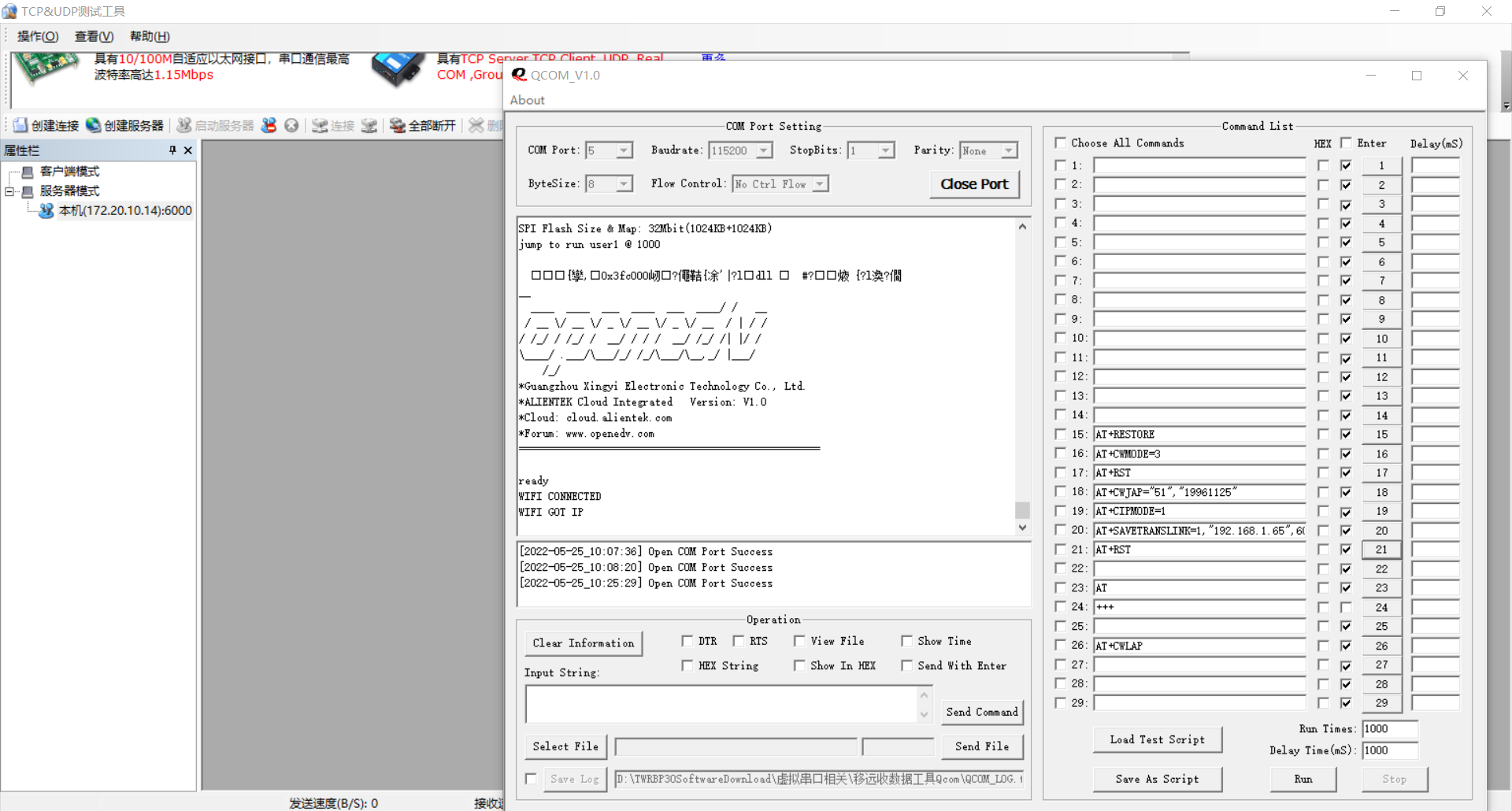Click the Close Port button
Viewport: 1512px width, 811px height.
(x=974, y=183)
